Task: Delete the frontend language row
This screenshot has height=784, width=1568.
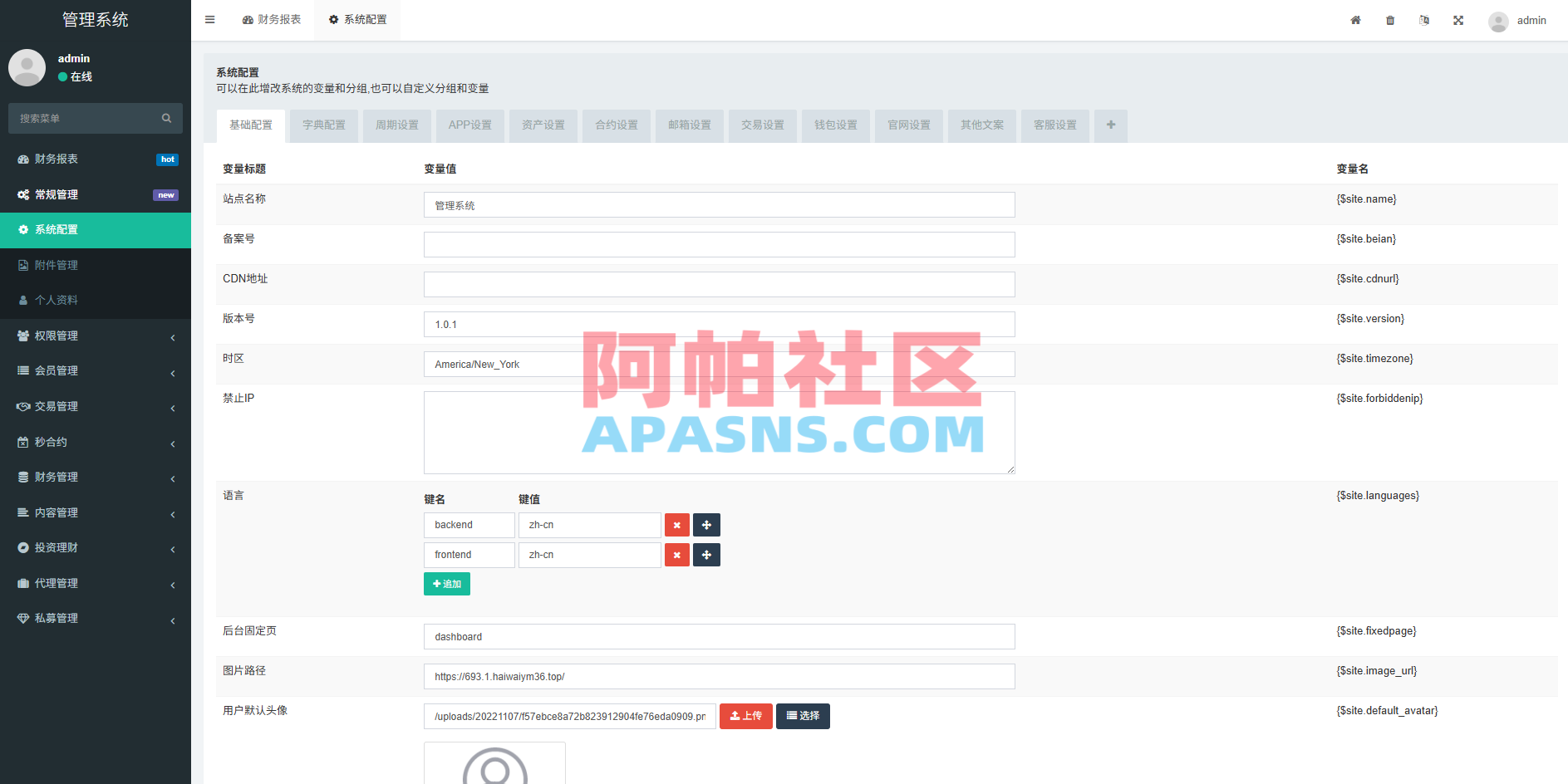Action: 677,555
